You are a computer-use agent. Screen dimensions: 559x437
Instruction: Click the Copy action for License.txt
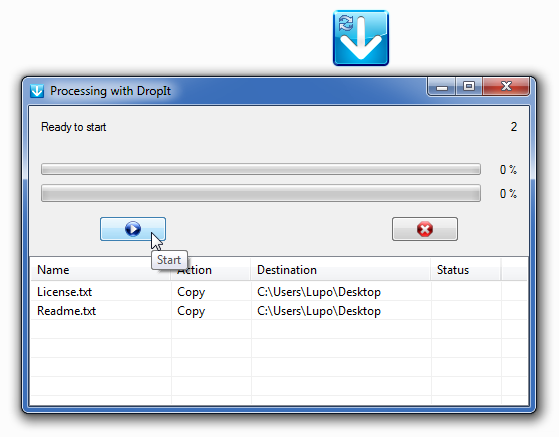click(191, 292)
